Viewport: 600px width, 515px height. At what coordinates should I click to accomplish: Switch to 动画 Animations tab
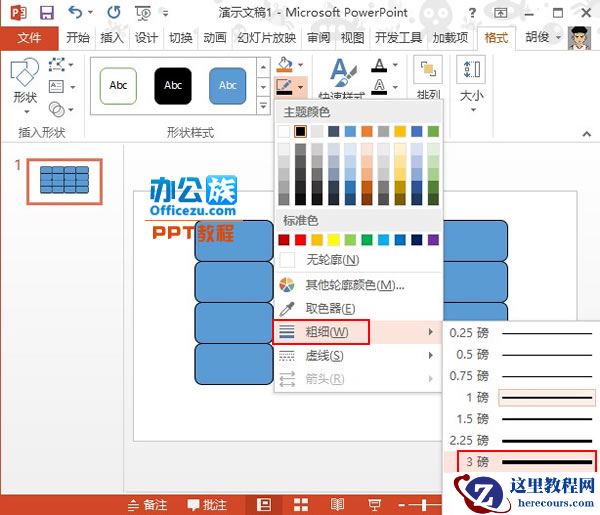point(215,38)
